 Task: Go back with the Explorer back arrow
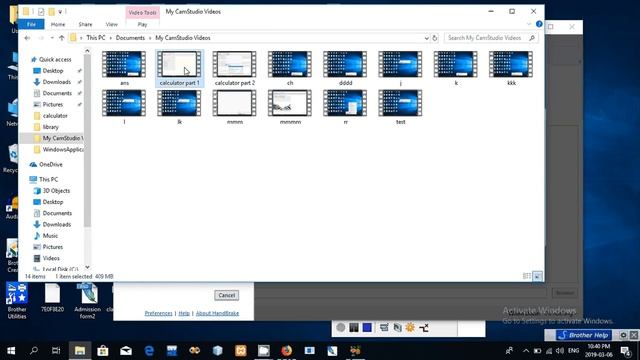click(27, 38)
